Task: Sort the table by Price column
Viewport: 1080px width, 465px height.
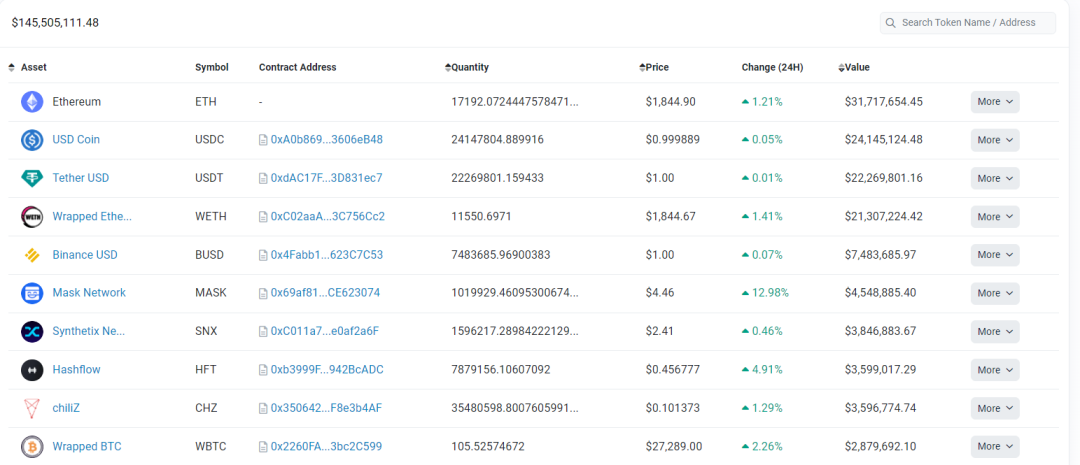Action: [x=642, y=68]
